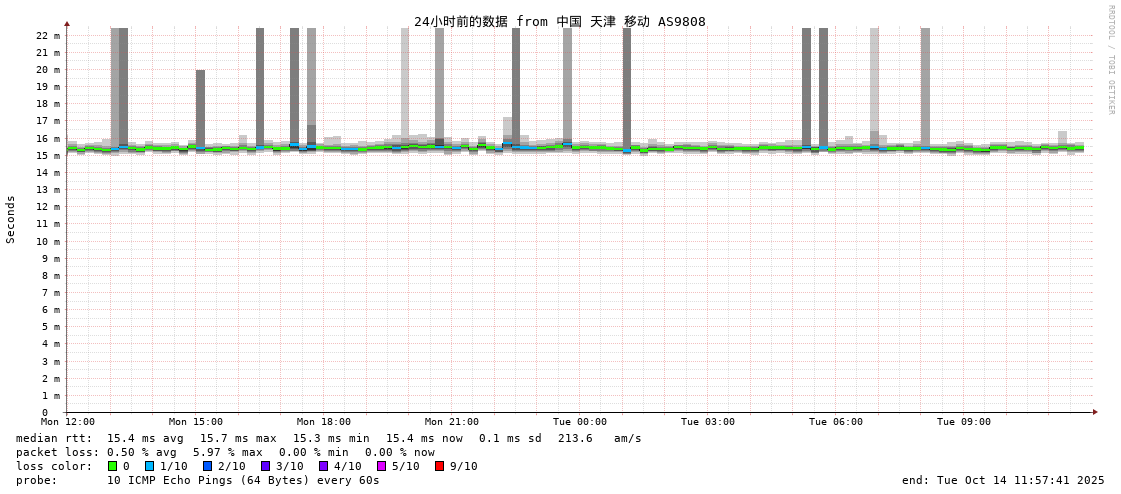Click the red 9/10 loss swatch
Viewport: 1121px width, 494px height.
[x=439, y=466]
